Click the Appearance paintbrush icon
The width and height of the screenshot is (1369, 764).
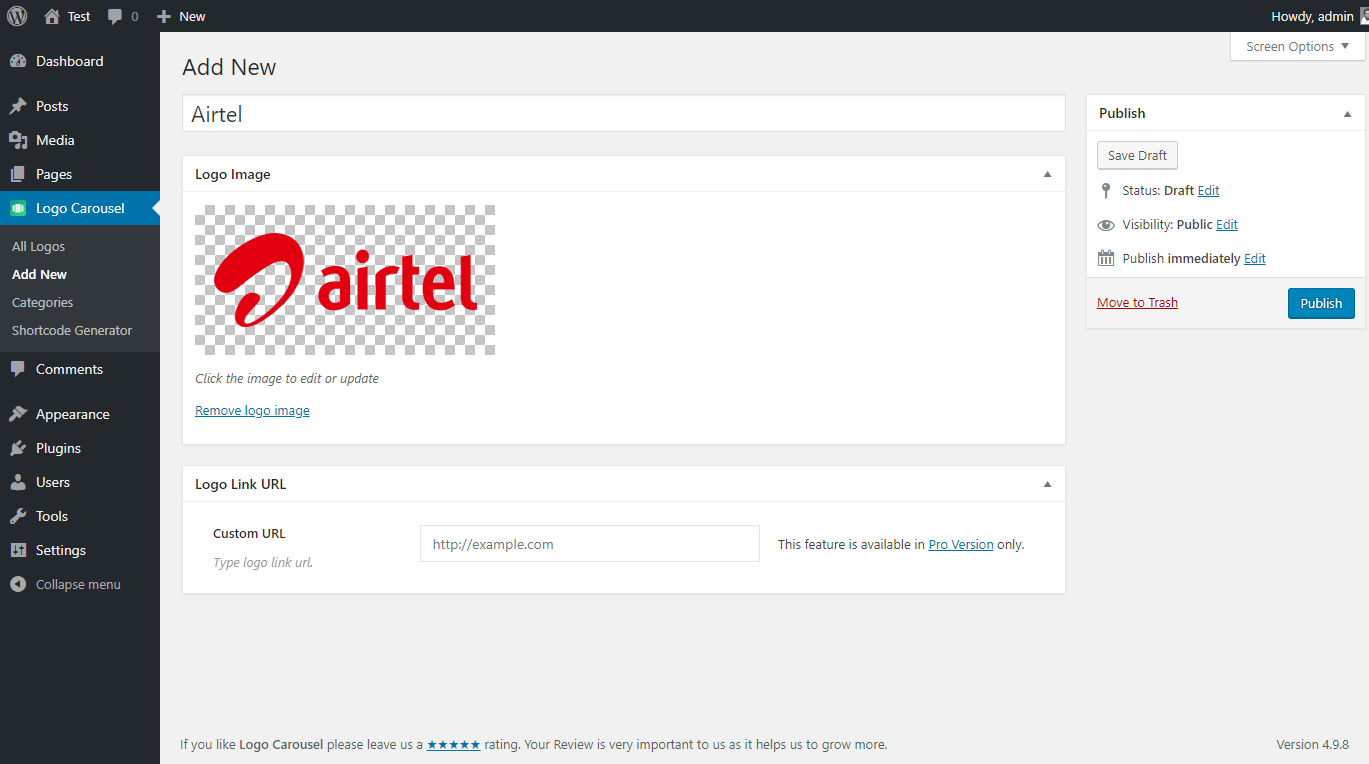coord(18,414)
